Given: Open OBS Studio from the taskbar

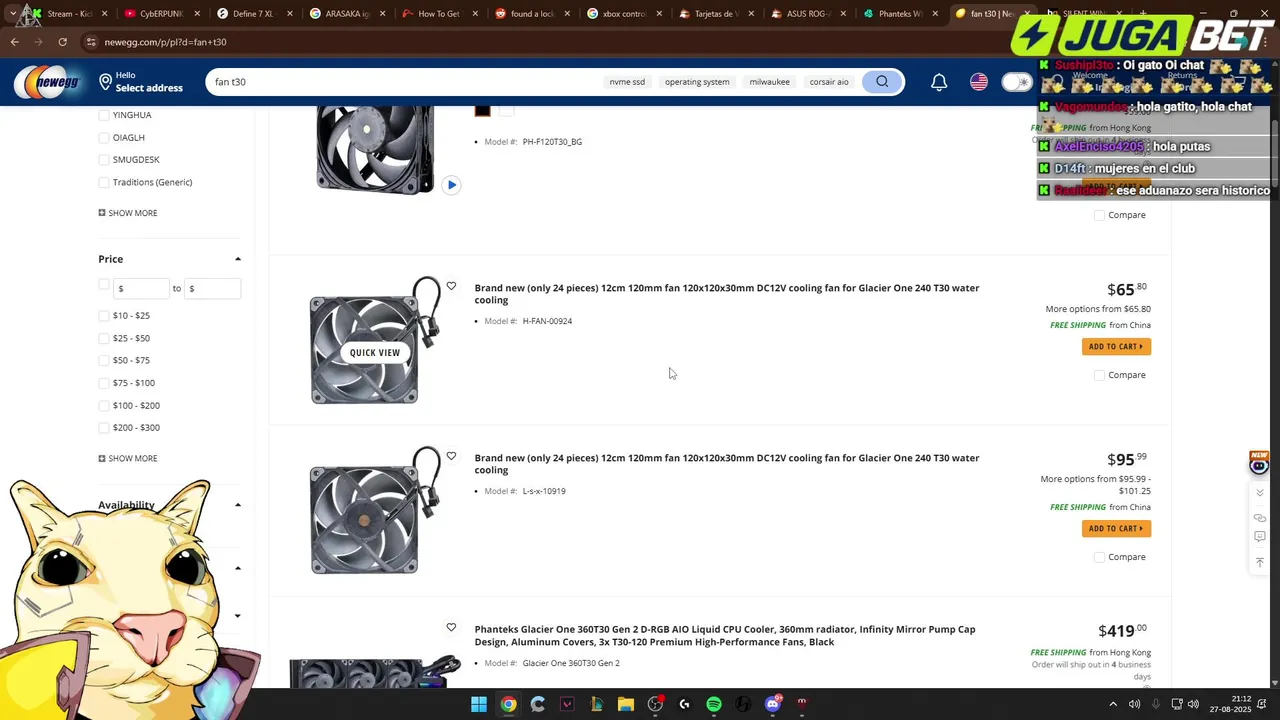Looking at the screenshot, I should click(x=655, y=705).
